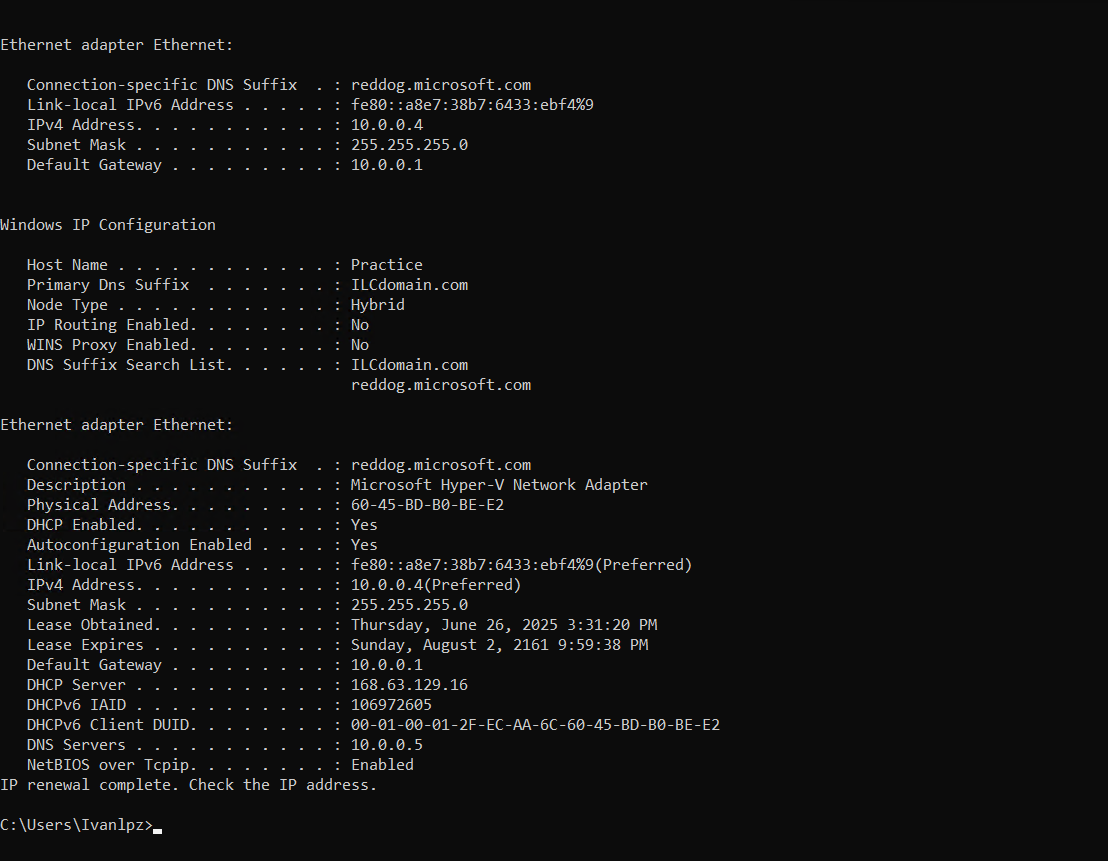Click the DHCPv6 Client DUID value
This screenshot has width=1108, height=861.
point(535,725)
